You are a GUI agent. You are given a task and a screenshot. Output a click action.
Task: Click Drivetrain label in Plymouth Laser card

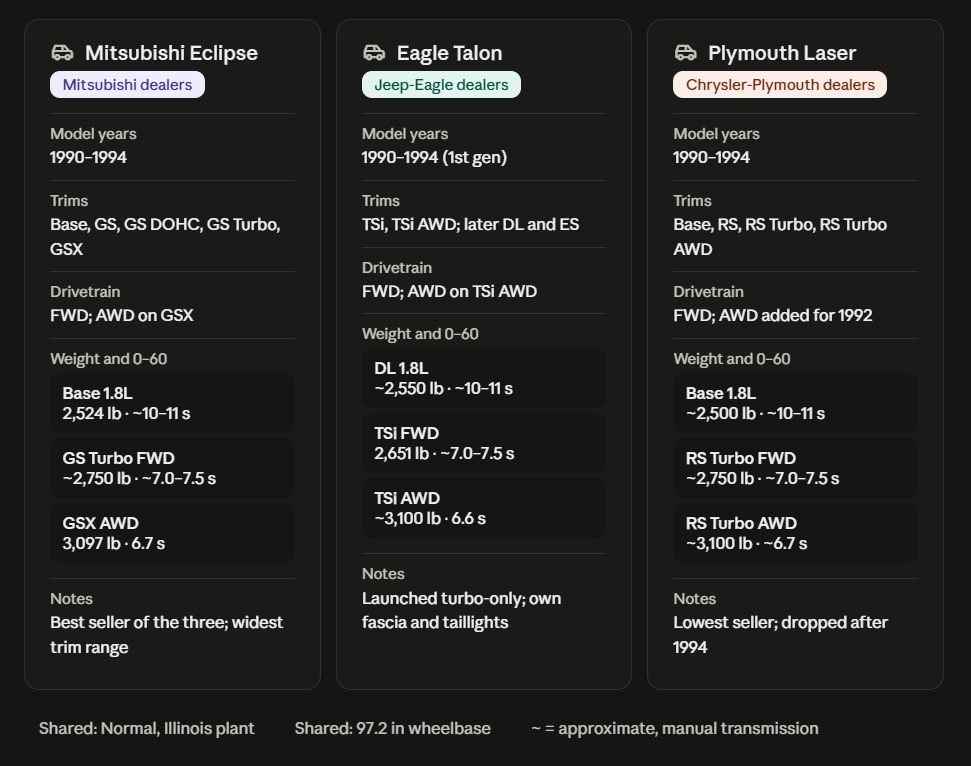[x=708, y=292]
